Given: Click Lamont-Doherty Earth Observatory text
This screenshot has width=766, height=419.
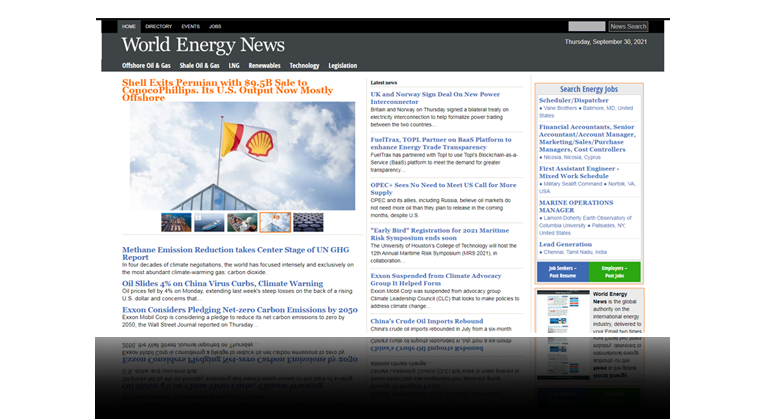Looking at the screenshot, I should pos(585,225).
